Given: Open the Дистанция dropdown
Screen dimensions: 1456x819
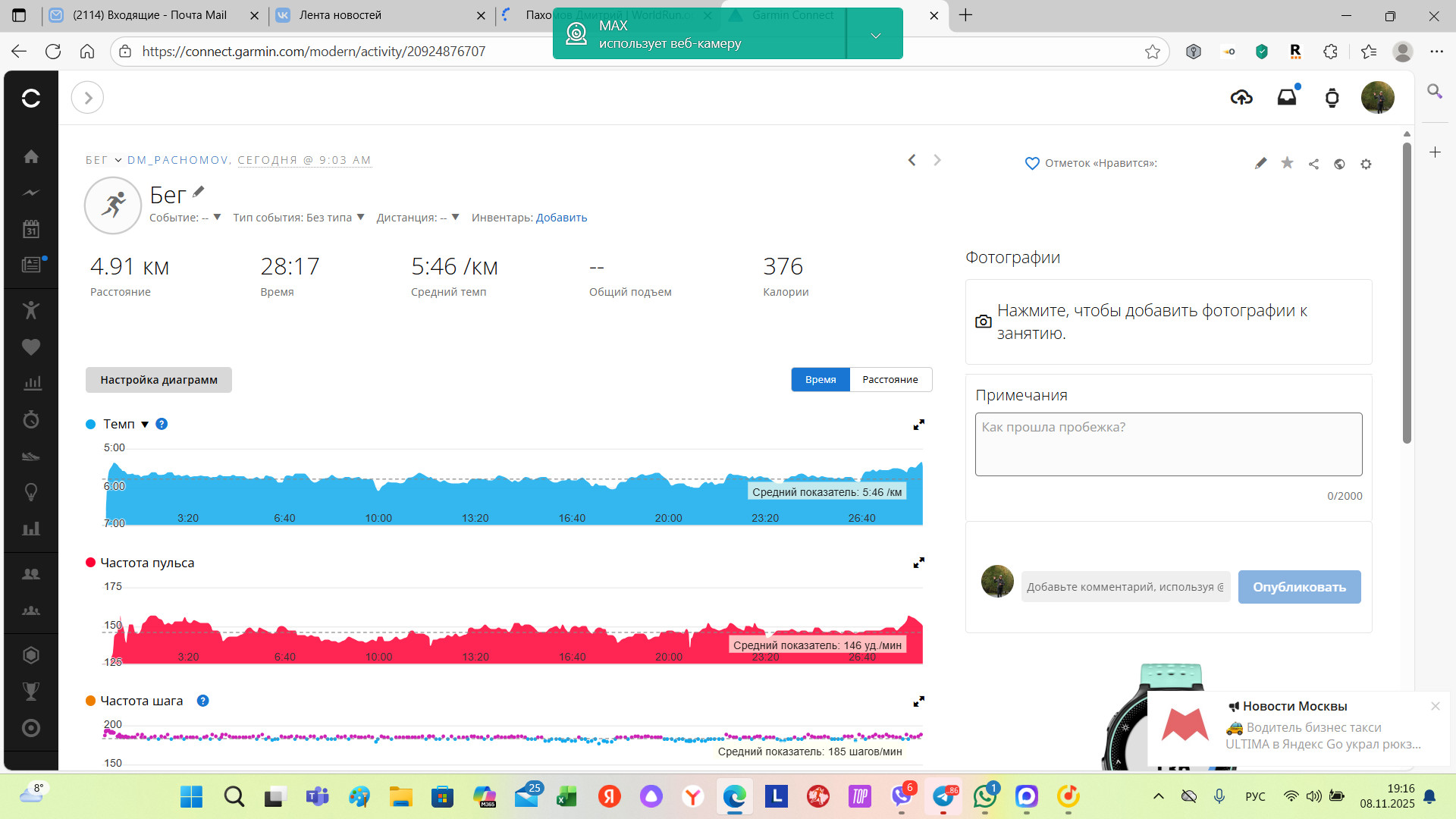Looking at the screenshot, I should 418,218.
